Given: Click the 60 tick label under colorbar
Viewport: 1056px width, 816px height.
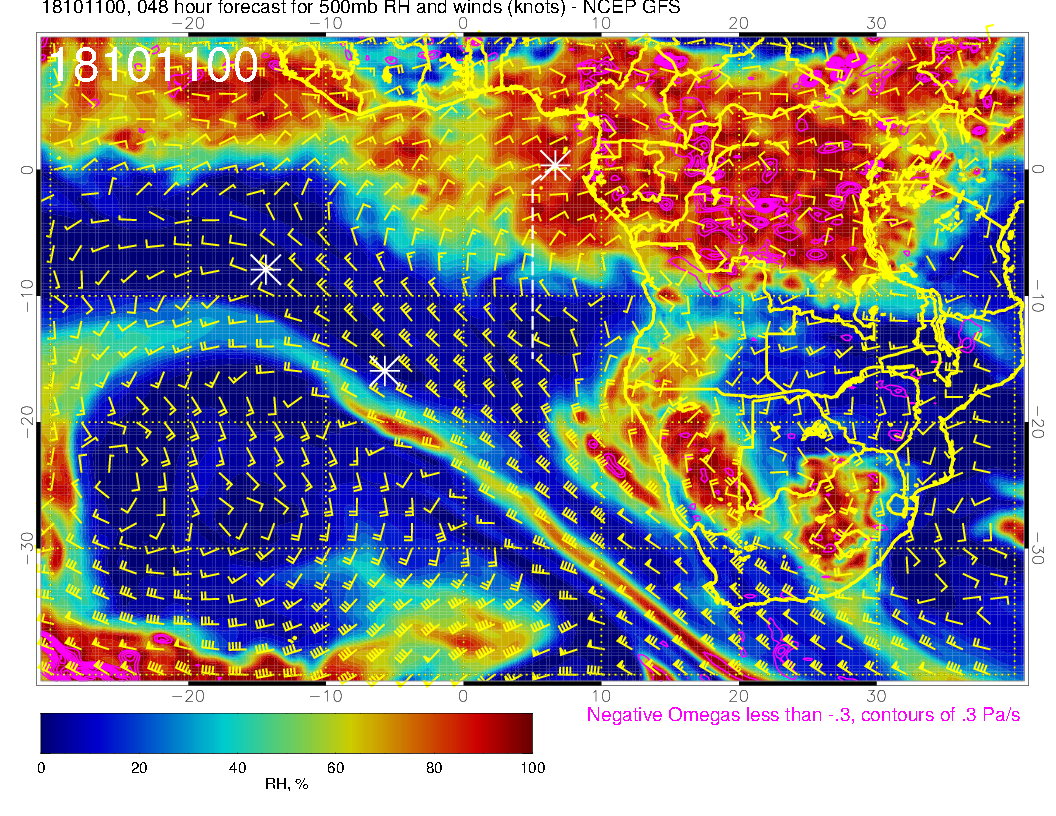Looking at the screenshot, I should 335,767.
